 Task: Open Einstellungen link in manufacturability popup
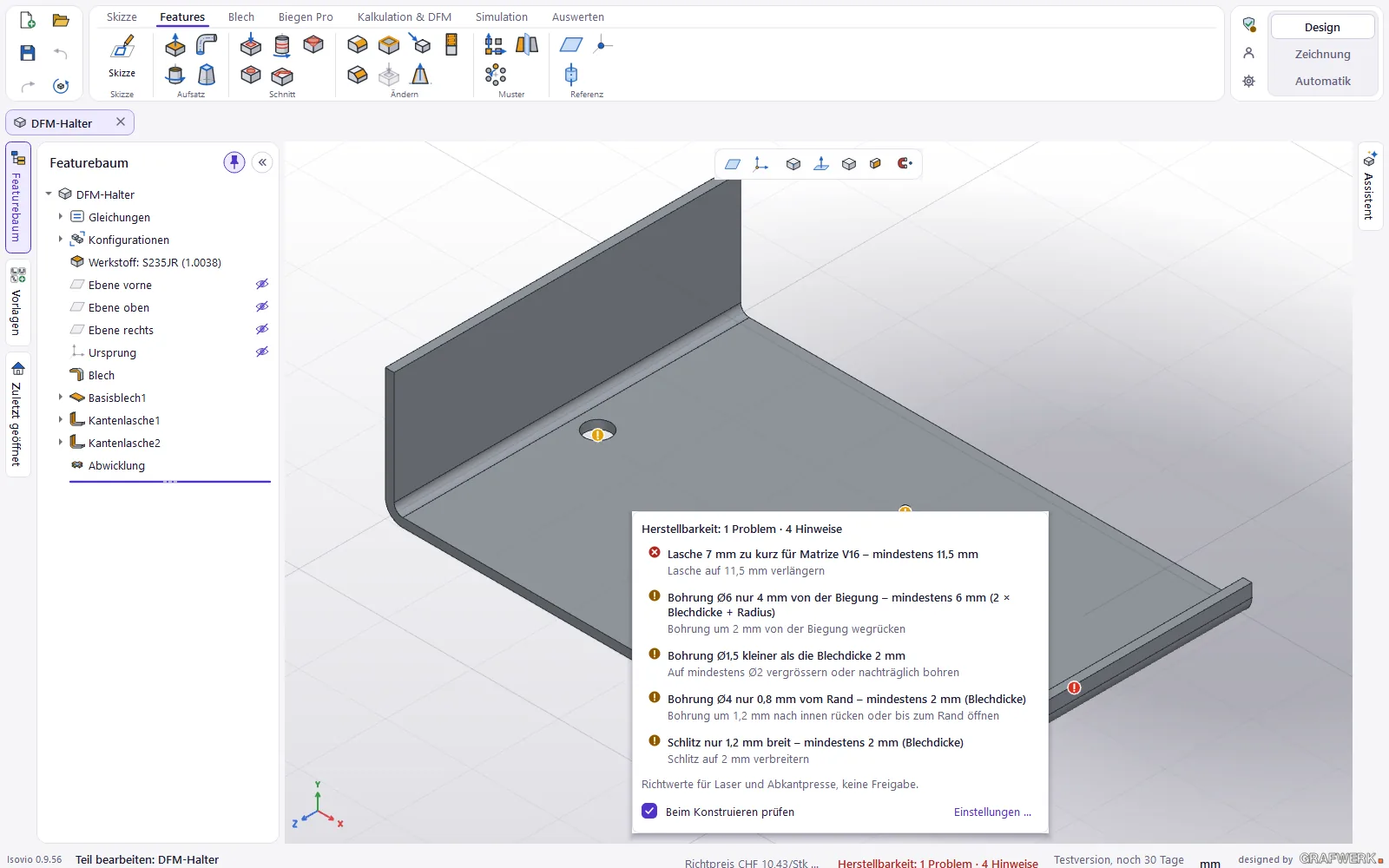[992, 812]
